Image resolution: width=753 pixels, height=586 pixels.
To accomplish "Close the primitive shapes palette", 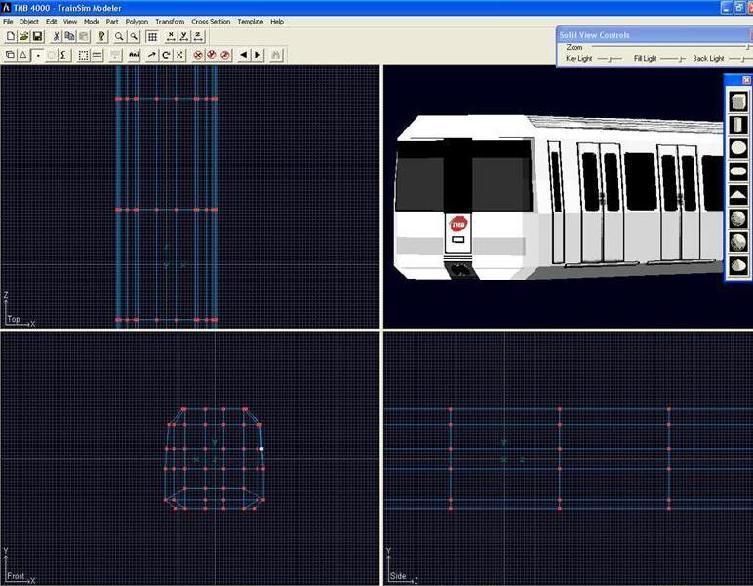I will click(746, 80).
